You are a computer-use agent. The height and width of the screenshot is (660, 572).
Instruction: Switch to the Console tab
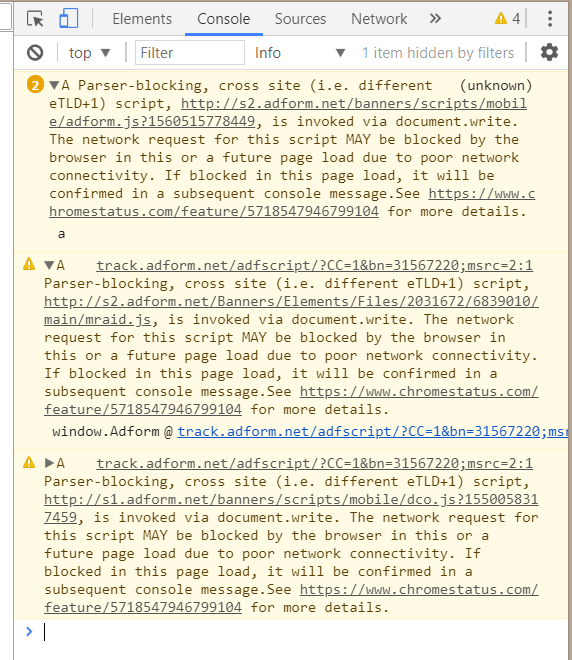223,19
